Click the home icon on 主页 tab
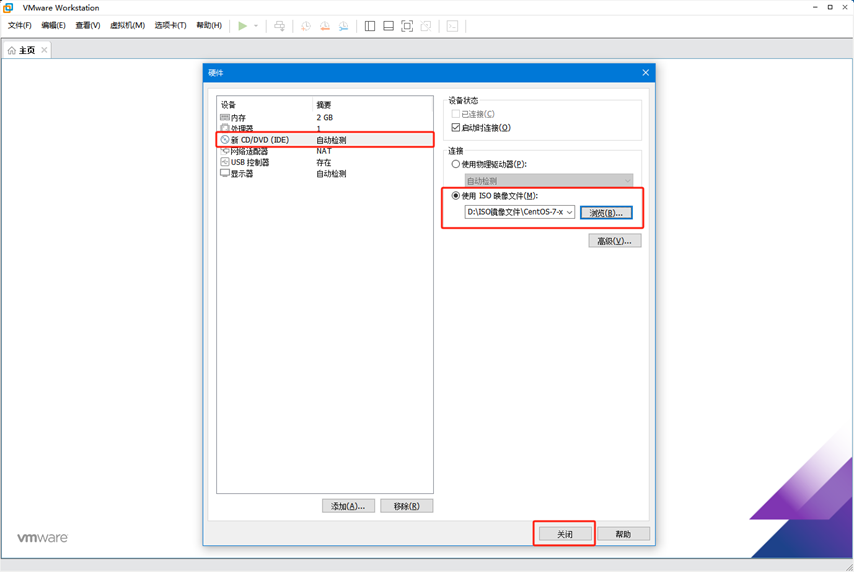 pyautogui.click(x=11, y=50)
